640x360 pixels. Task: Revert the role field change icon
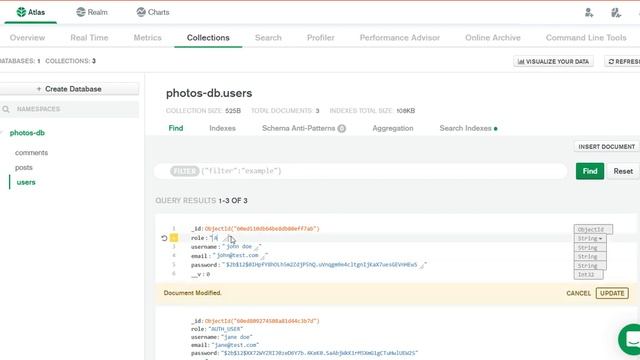coord(164,238)
